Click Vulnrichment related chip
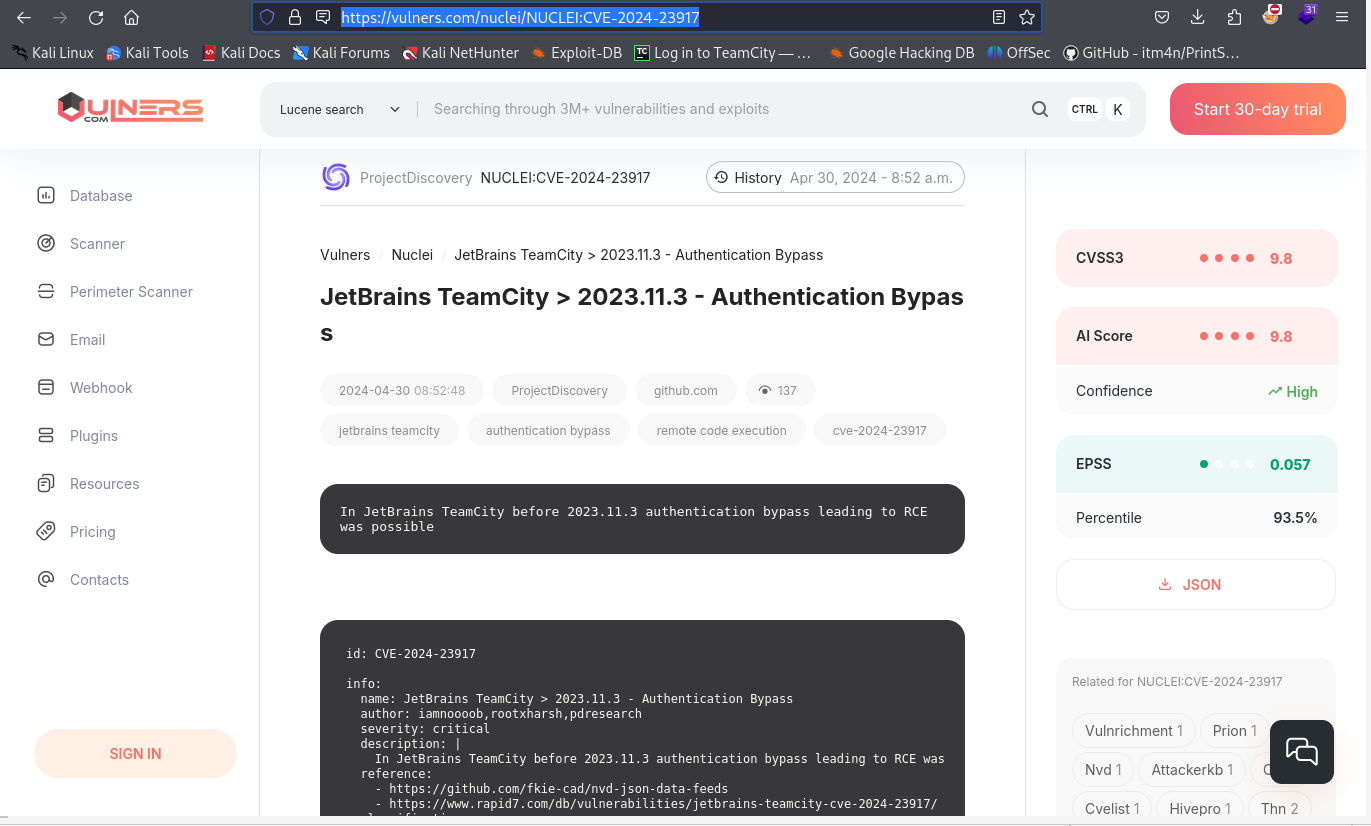The width and height of the screenshot is (1371, 826). [x=1133, y=731]
